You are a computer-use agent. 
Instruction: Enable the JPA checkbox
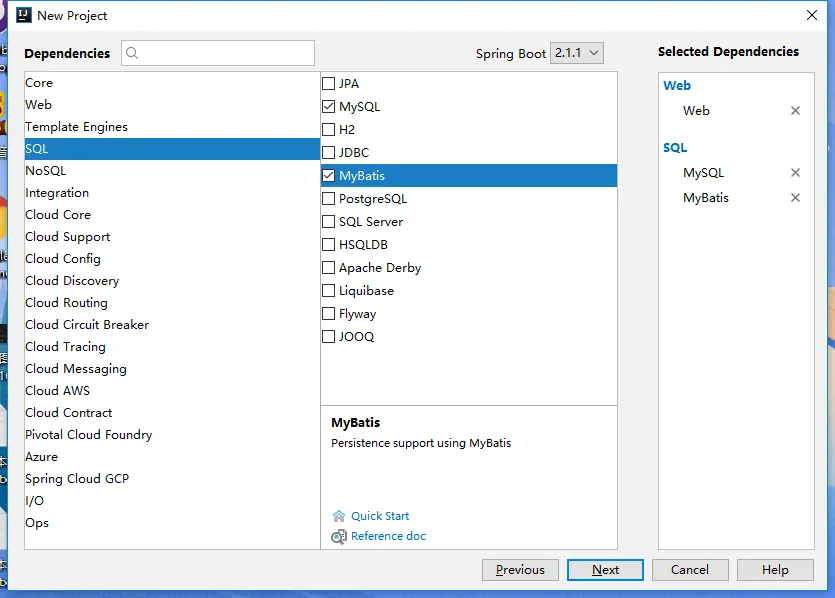(x=328, y=84)
